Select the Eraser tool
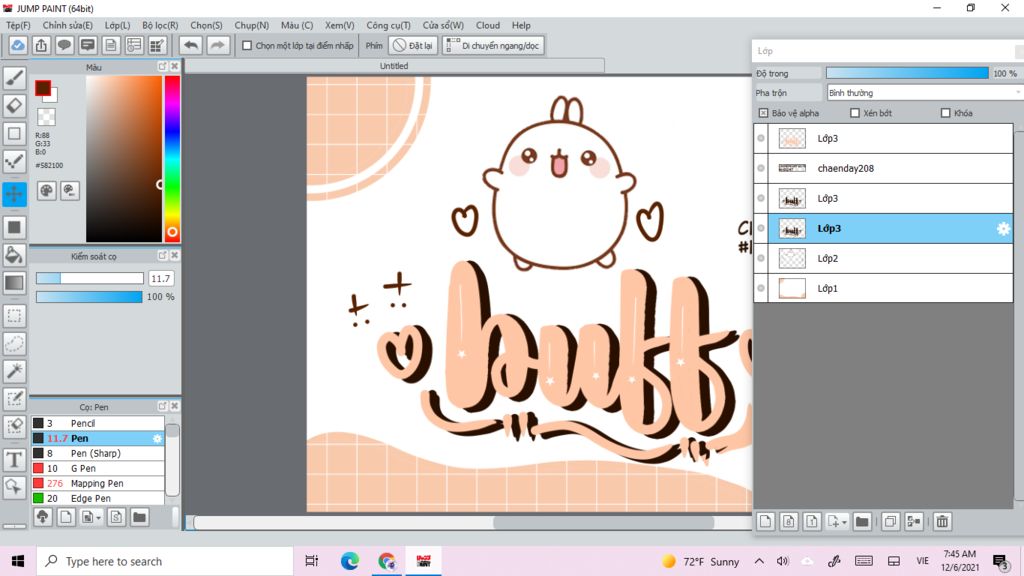 click(14, 106)
